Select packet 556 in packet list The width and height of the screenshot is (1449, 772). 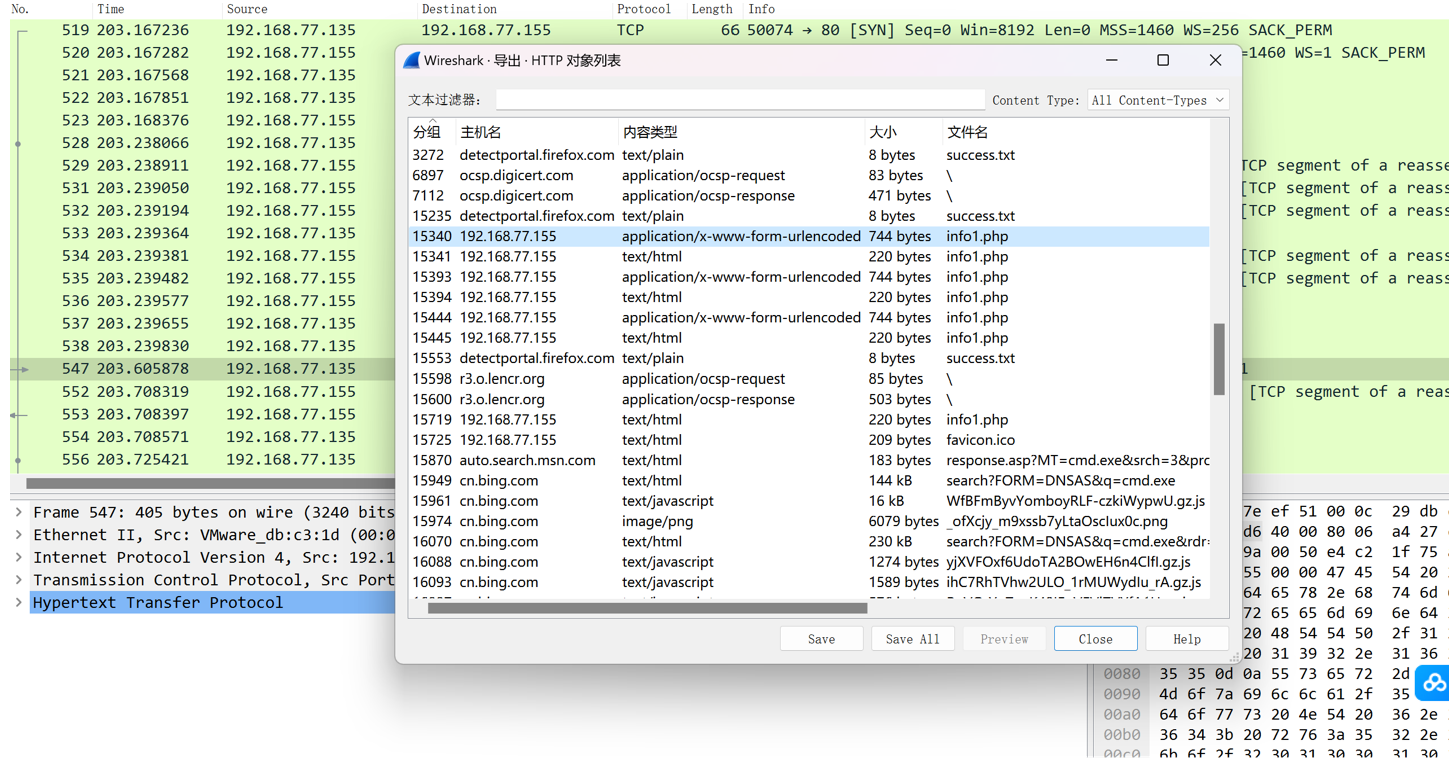(202, 460)
